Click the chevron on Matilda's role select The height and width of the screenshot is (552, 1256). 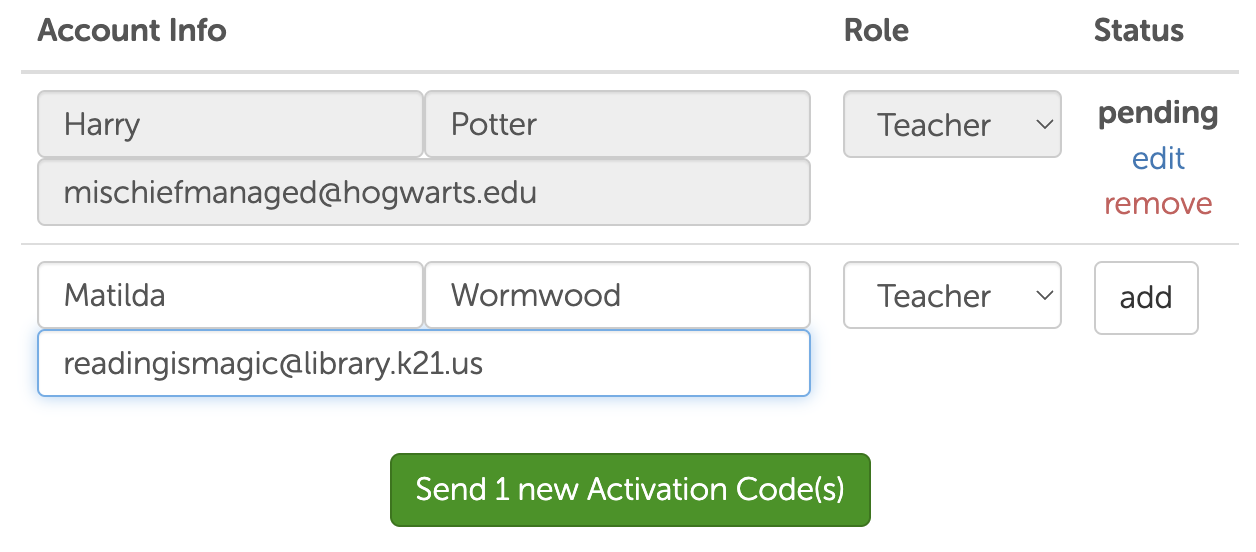1044,296
